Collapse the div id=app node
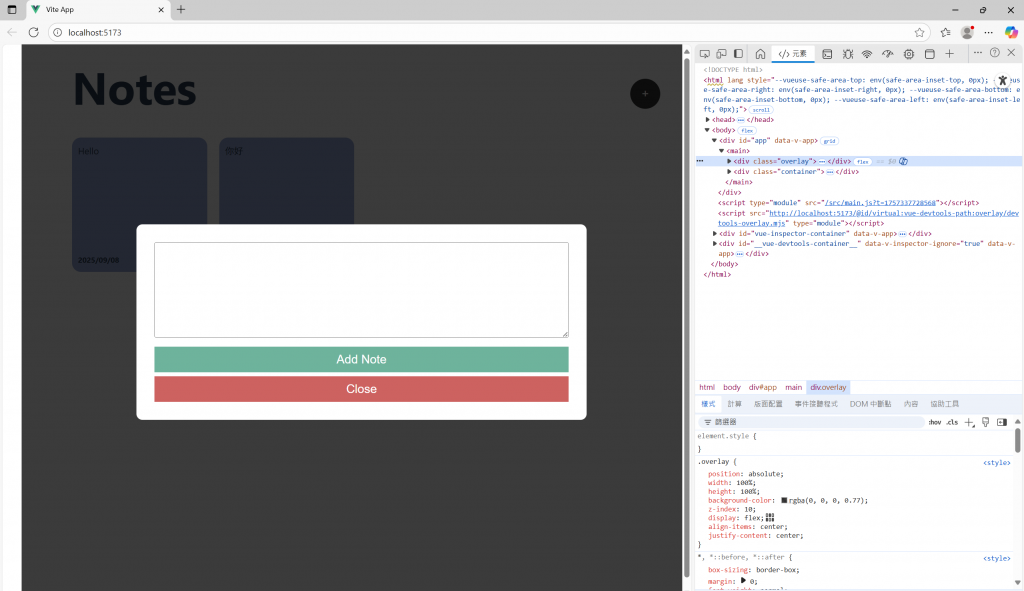Image resolution: width=1024 pixels, height=591 pixels. [x=714, y=140]
